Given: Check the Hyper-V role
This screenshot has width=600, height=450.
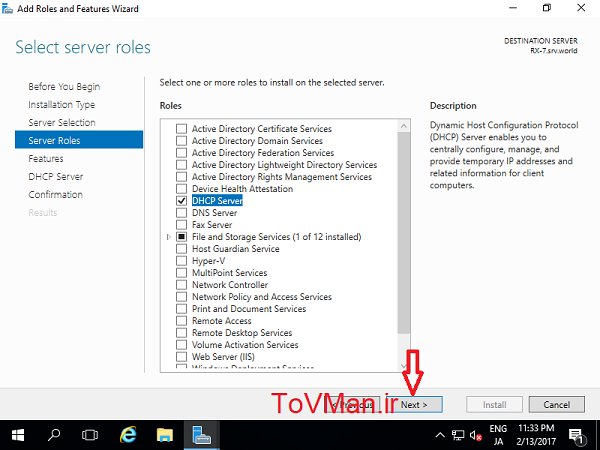Looking at the screenshot, I should (x=181, y=261).
